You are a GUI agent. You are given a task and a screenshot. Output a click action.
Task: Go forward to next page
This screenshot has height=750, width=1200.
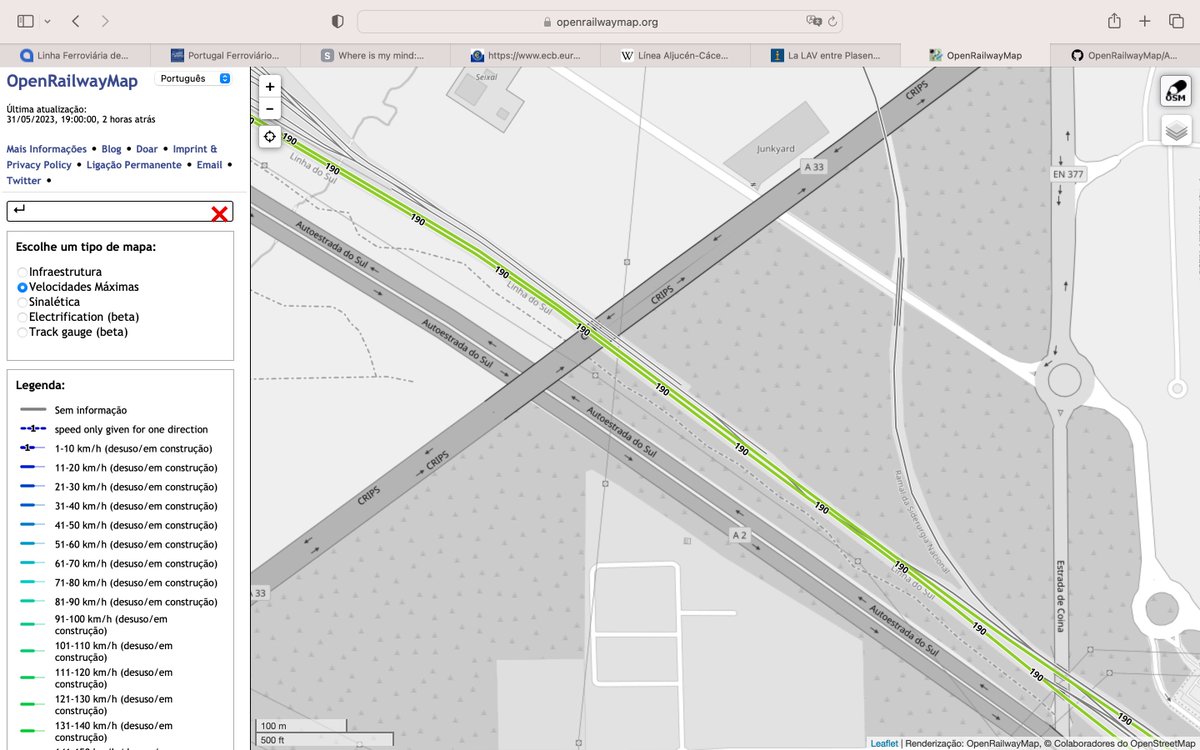[105, 21]
